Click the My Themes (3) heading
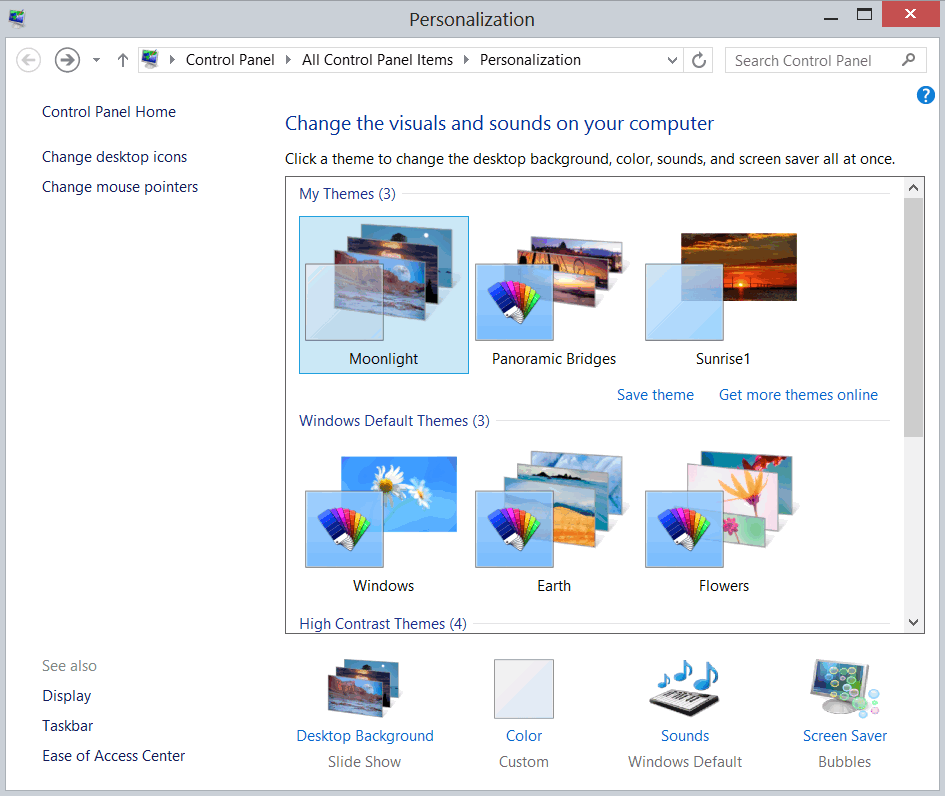Screen dimensions: 945x796 point(347,194)
